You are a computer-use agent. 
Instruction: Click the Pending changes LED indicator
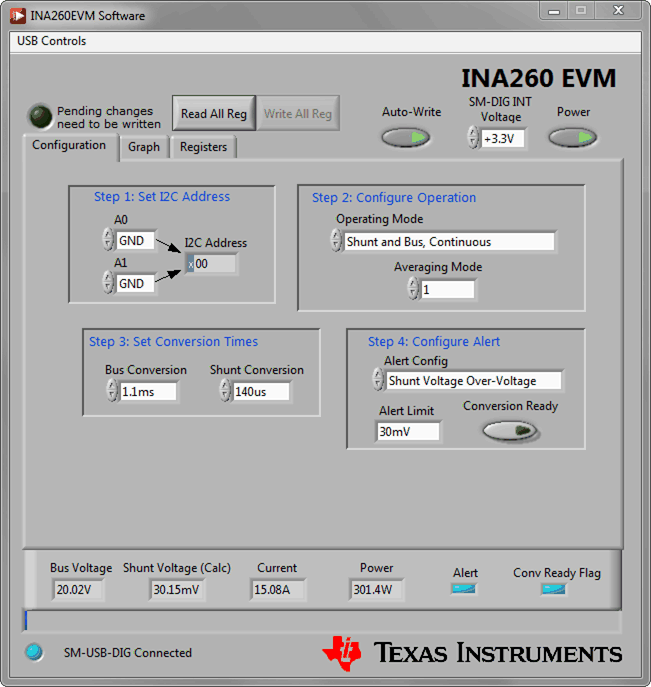[41, 117]
